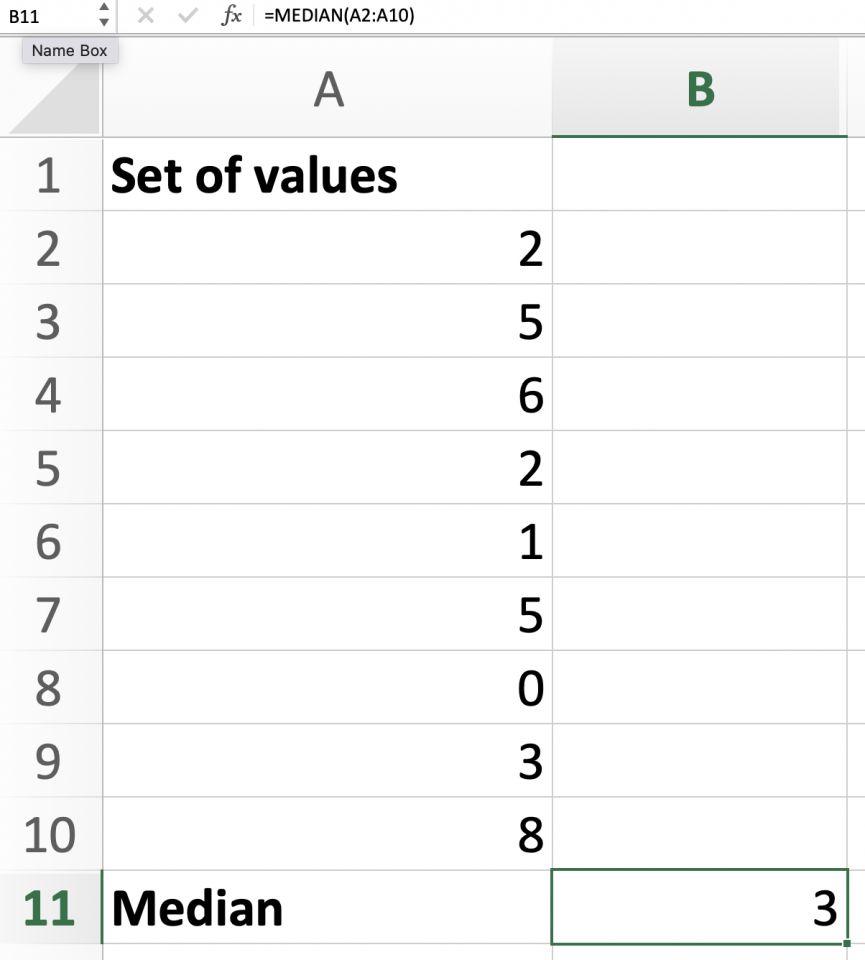Screen dimensions: 865x960
Task: Select cell A6 containing 1
Action: tap(327, 542)
